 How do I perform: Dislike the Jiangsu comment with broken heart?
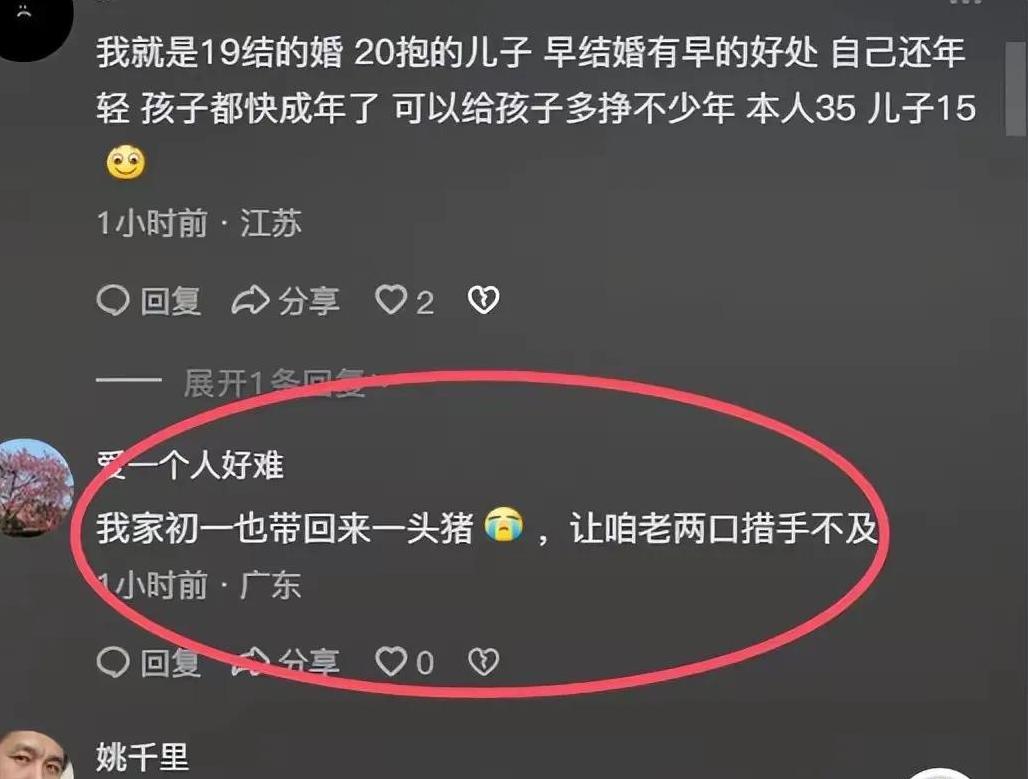pos(484,300)
